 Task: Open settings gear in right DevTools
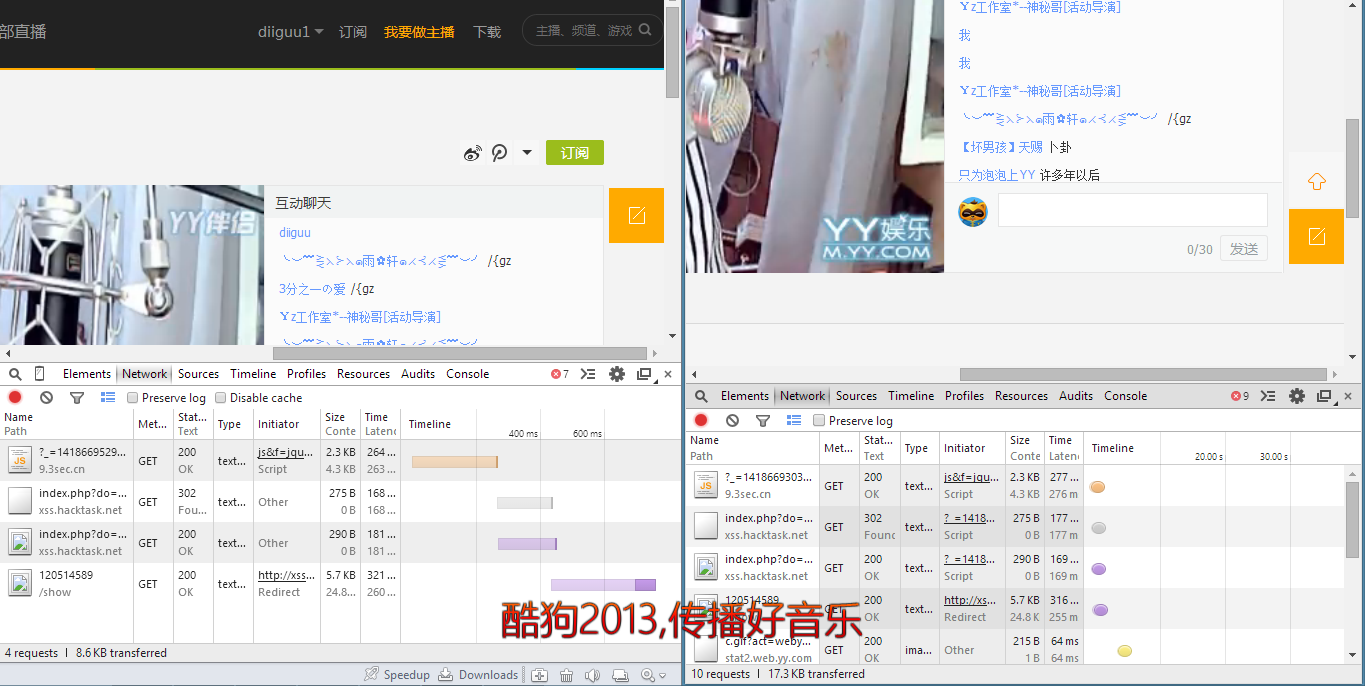(x=1297, y=396)
